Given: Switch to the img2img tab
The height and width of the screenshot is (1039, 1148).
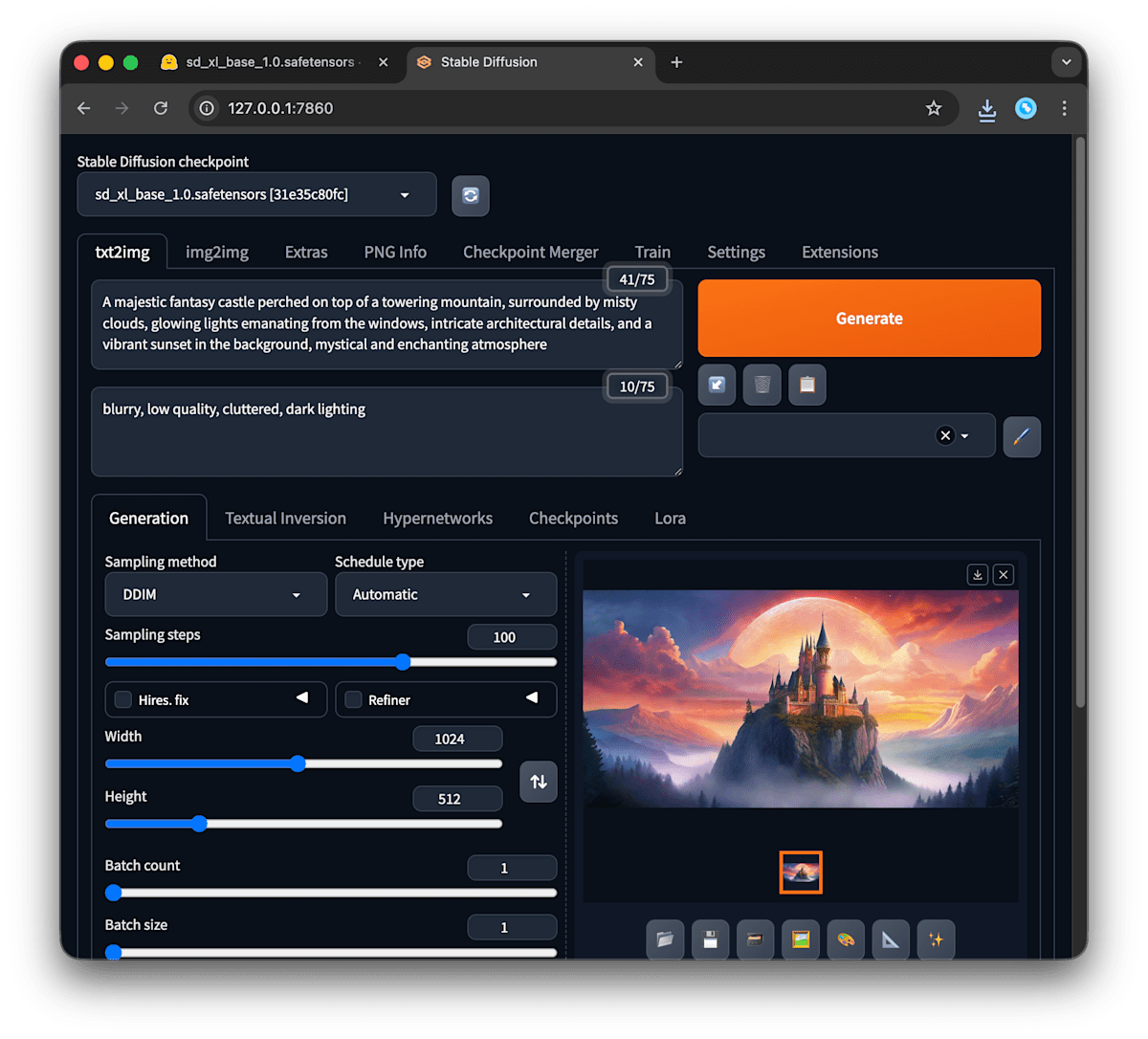Looking at the screenshot, I should click(217, 253).
